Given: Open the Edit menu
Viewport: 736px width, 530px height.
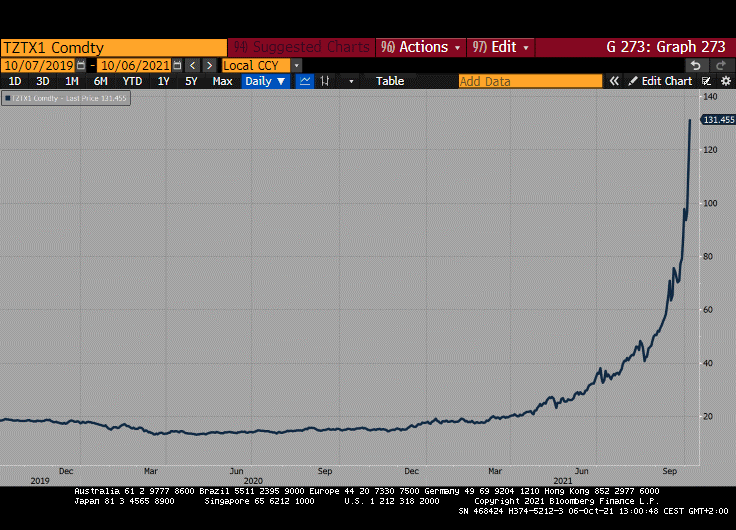Looking at the screenshot, I should click(x=501, y=47).
